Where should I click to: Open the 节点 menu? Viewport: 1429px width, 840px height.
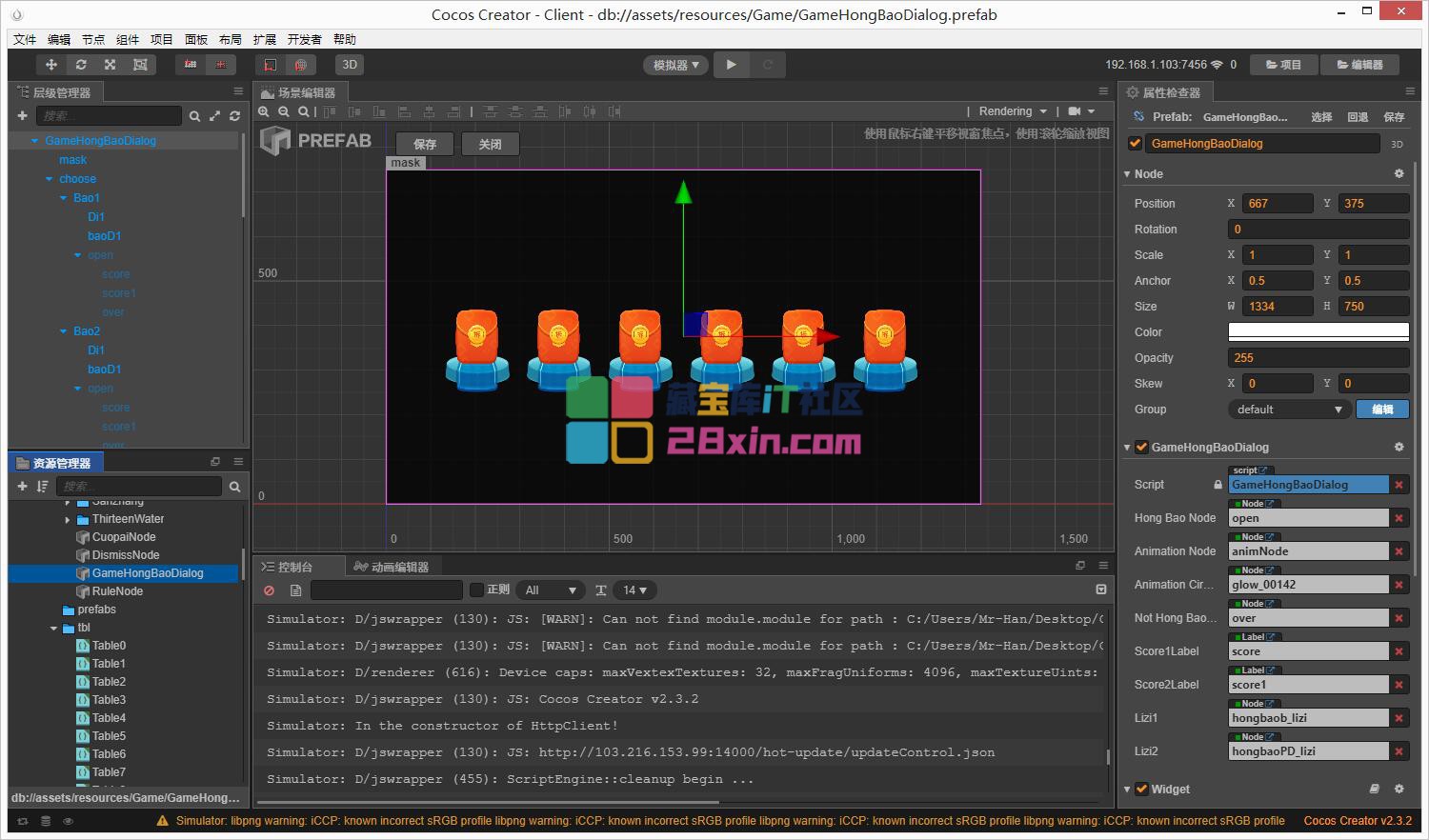click(x=93, y=39)
